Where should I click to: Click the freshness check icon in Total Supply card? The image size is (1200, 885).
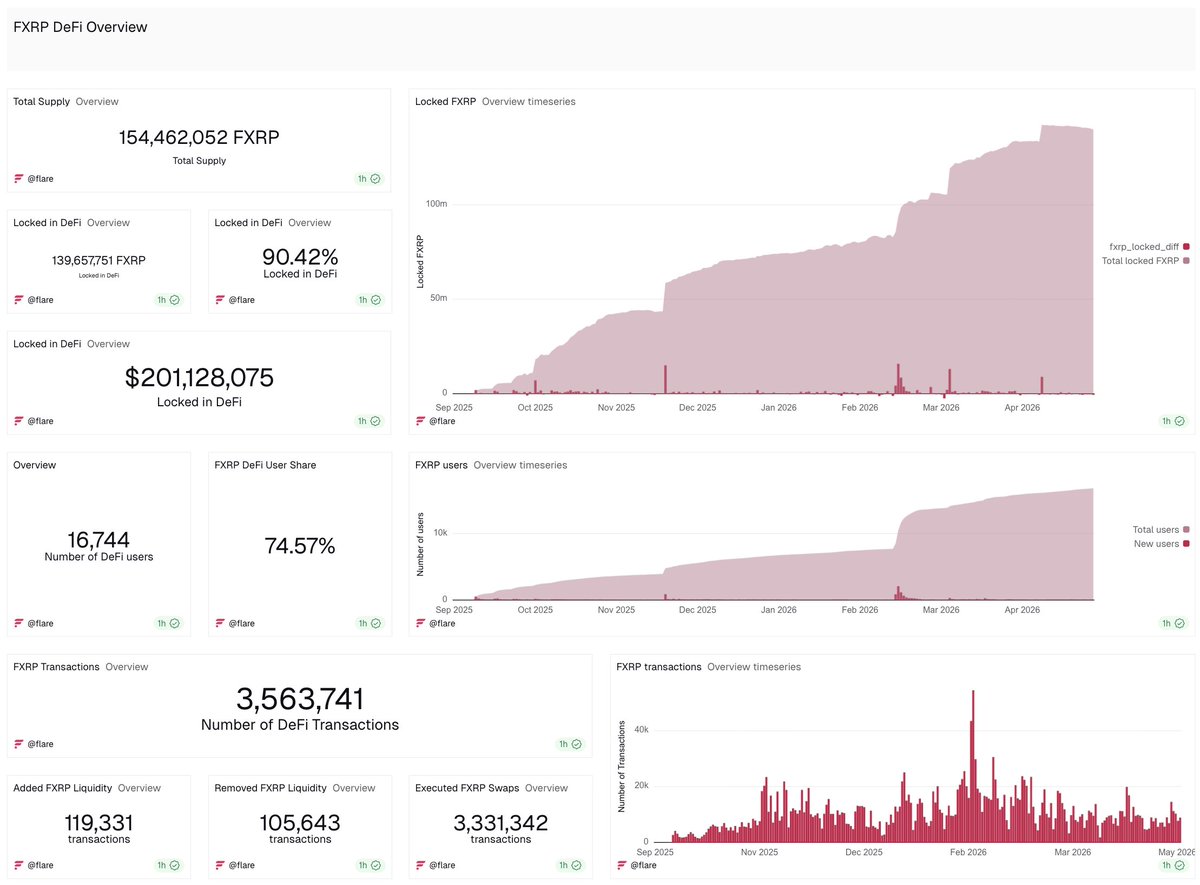375,179
